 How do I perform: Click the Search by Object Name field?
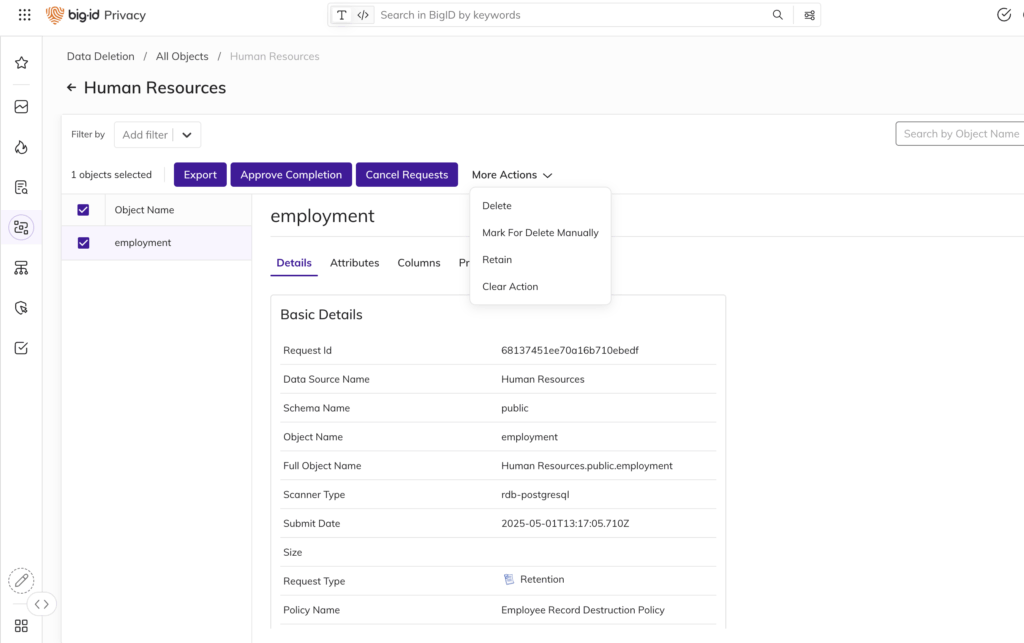point(960,134)
